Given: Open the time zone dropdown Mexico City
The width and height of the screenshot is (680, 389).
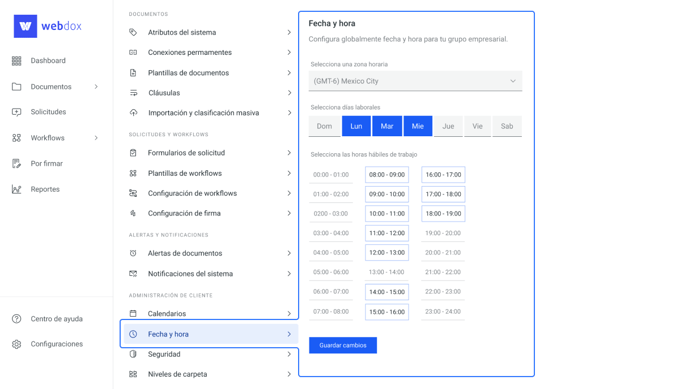Looking at the screenshot, I should pyautogui.click(x=415, y=81).
